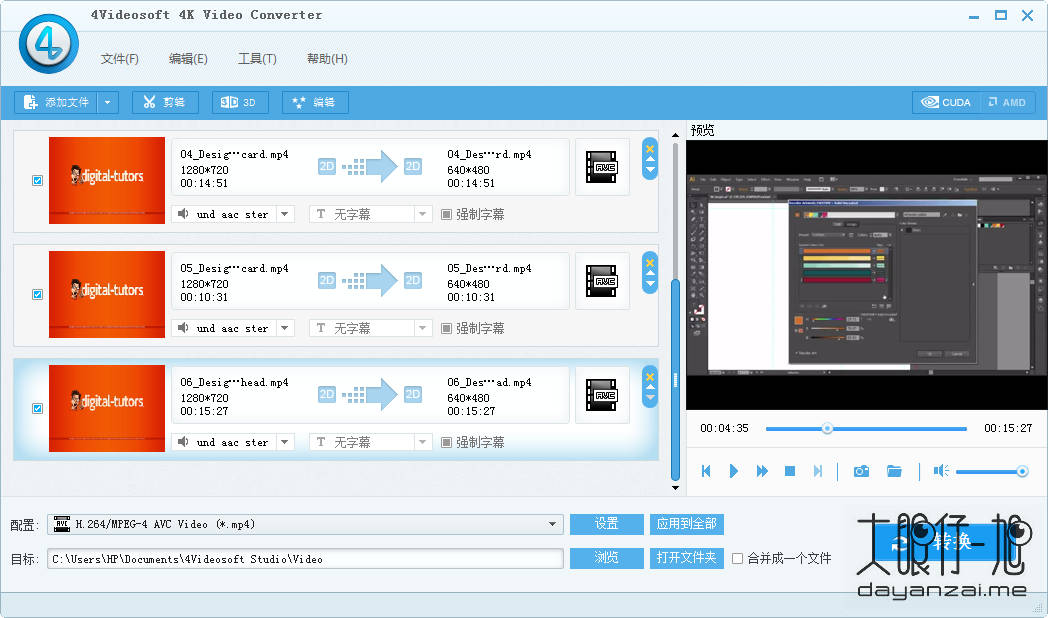Toggle forced subtitles (强制字幕) for 06_Design
This screenshot has height=618, width=1048.
click(446, 442)
